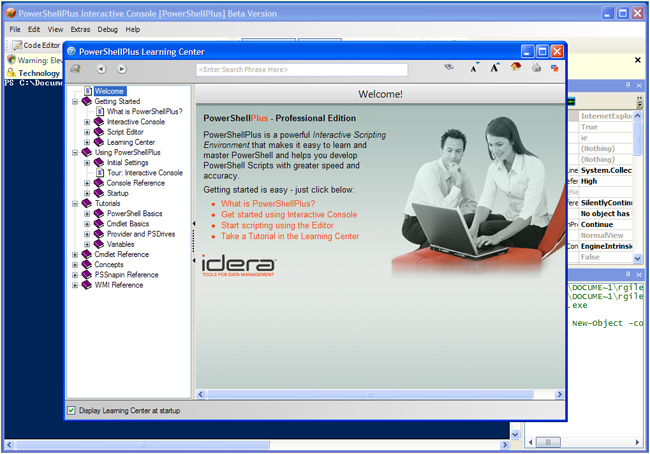Click the properties panel scroll down arrow
650x454 pixels.
click(x=638, y=258)
